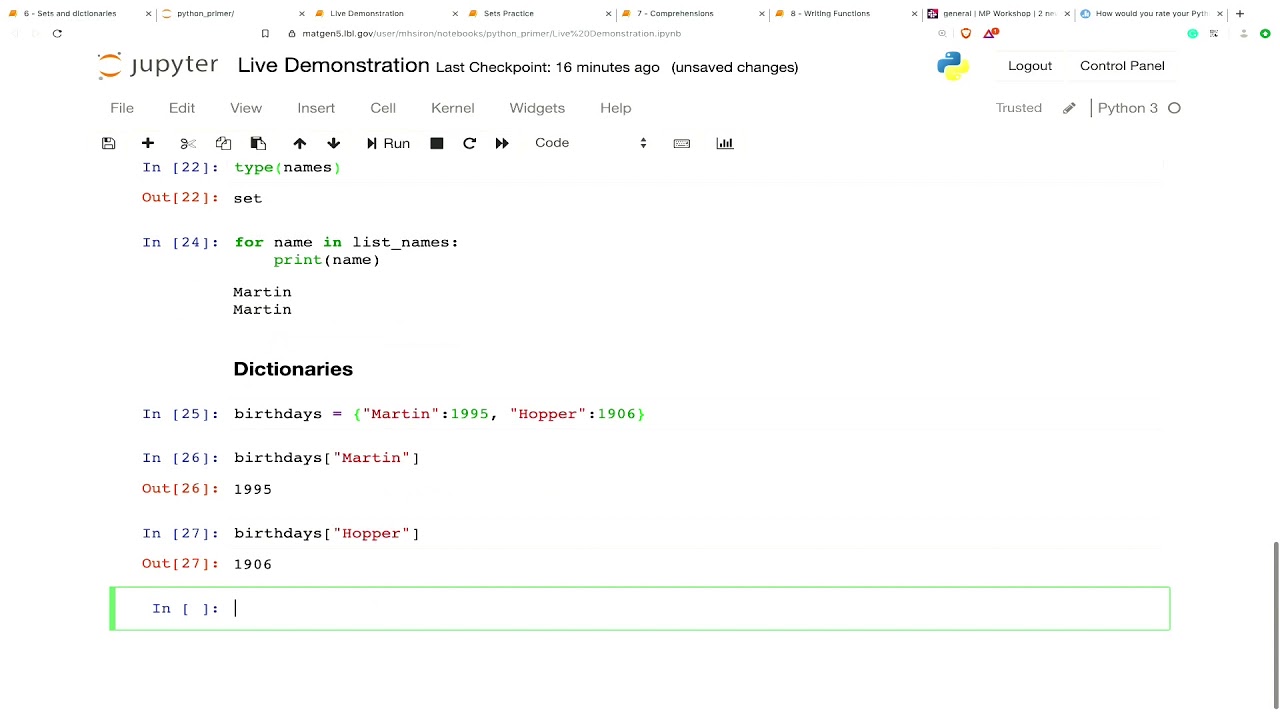Click the Jupyter logo
Viewport: 1280px width, 720px height.
(158, 66)
